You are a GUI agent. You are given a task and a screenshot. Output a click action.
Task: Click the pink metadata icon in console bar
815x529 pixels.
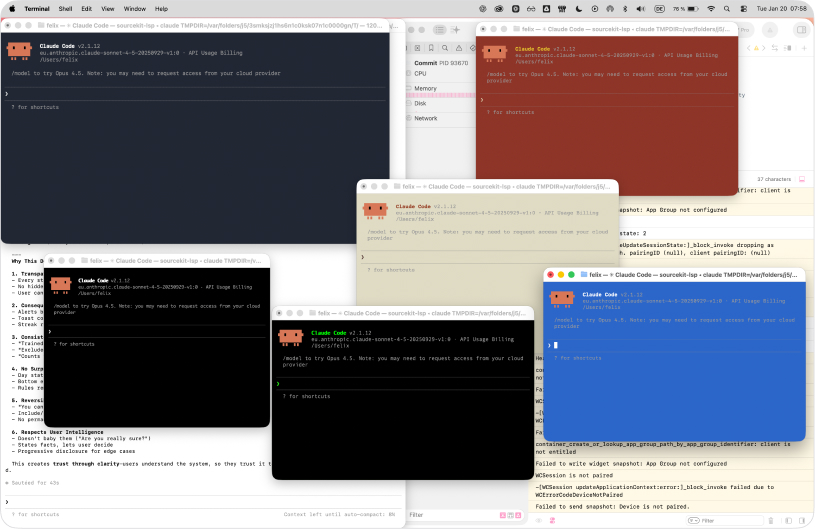pyautogui.click(x=552, y=520)
